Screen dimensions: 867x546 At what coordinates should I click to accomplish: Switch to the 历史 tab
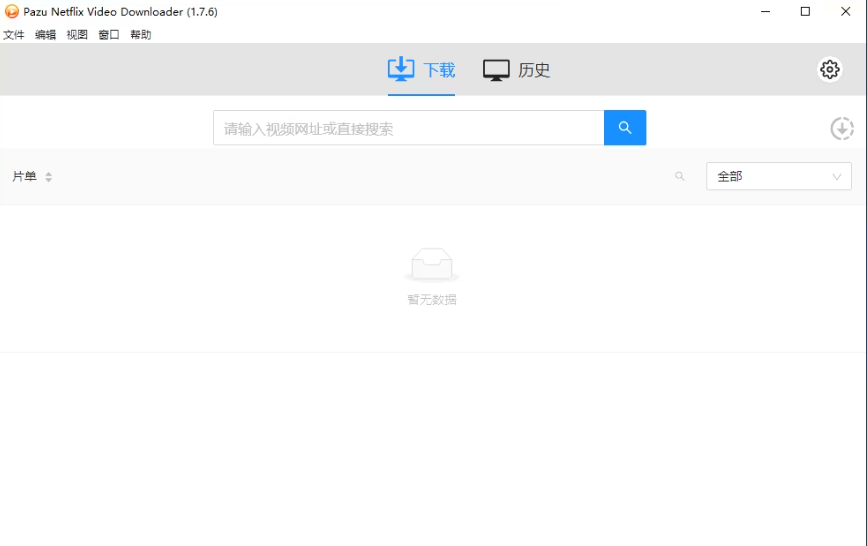tap(516, 70)
